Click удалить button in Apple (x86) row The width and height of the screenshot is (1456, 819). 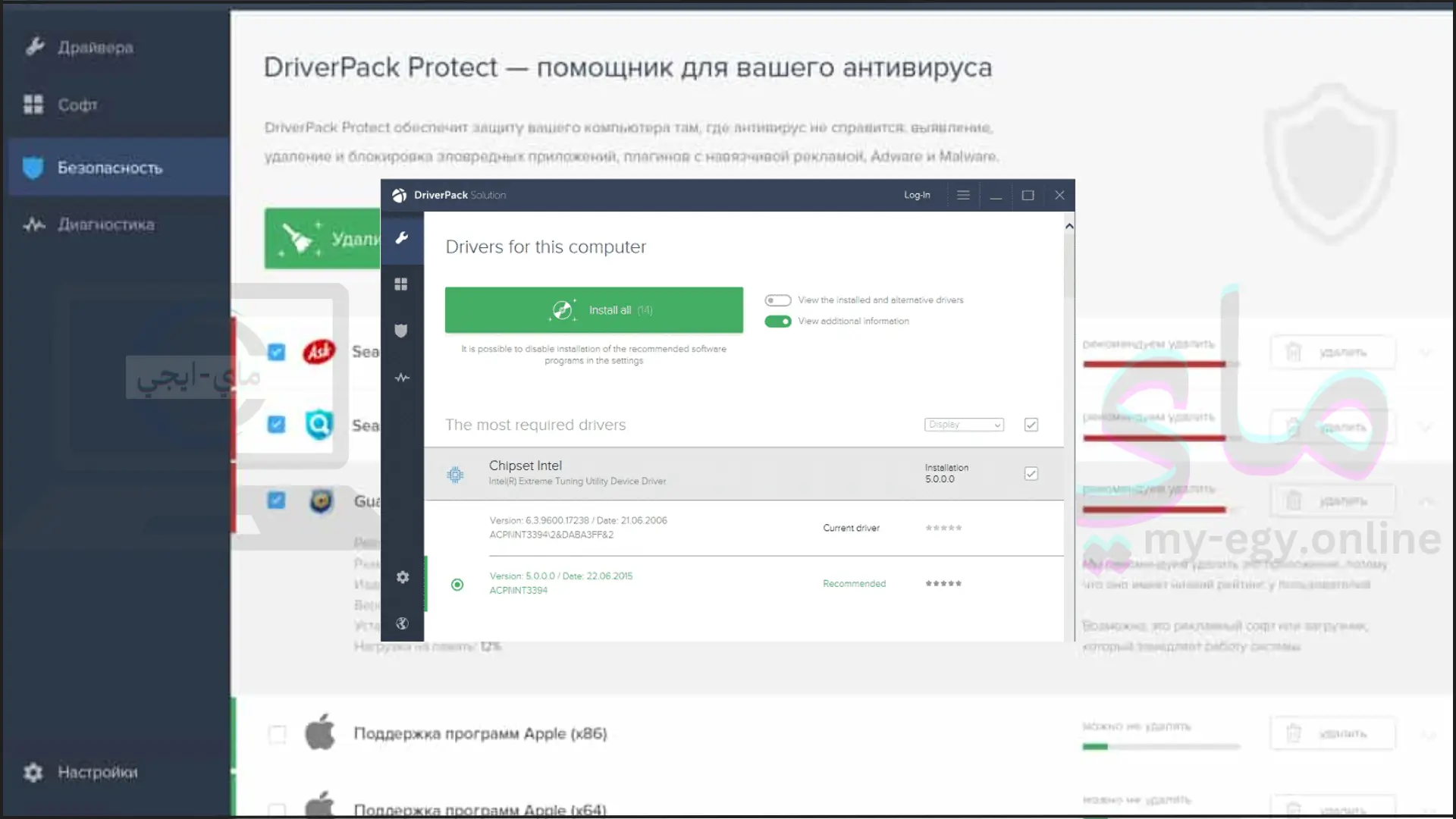pos(1332,733)
